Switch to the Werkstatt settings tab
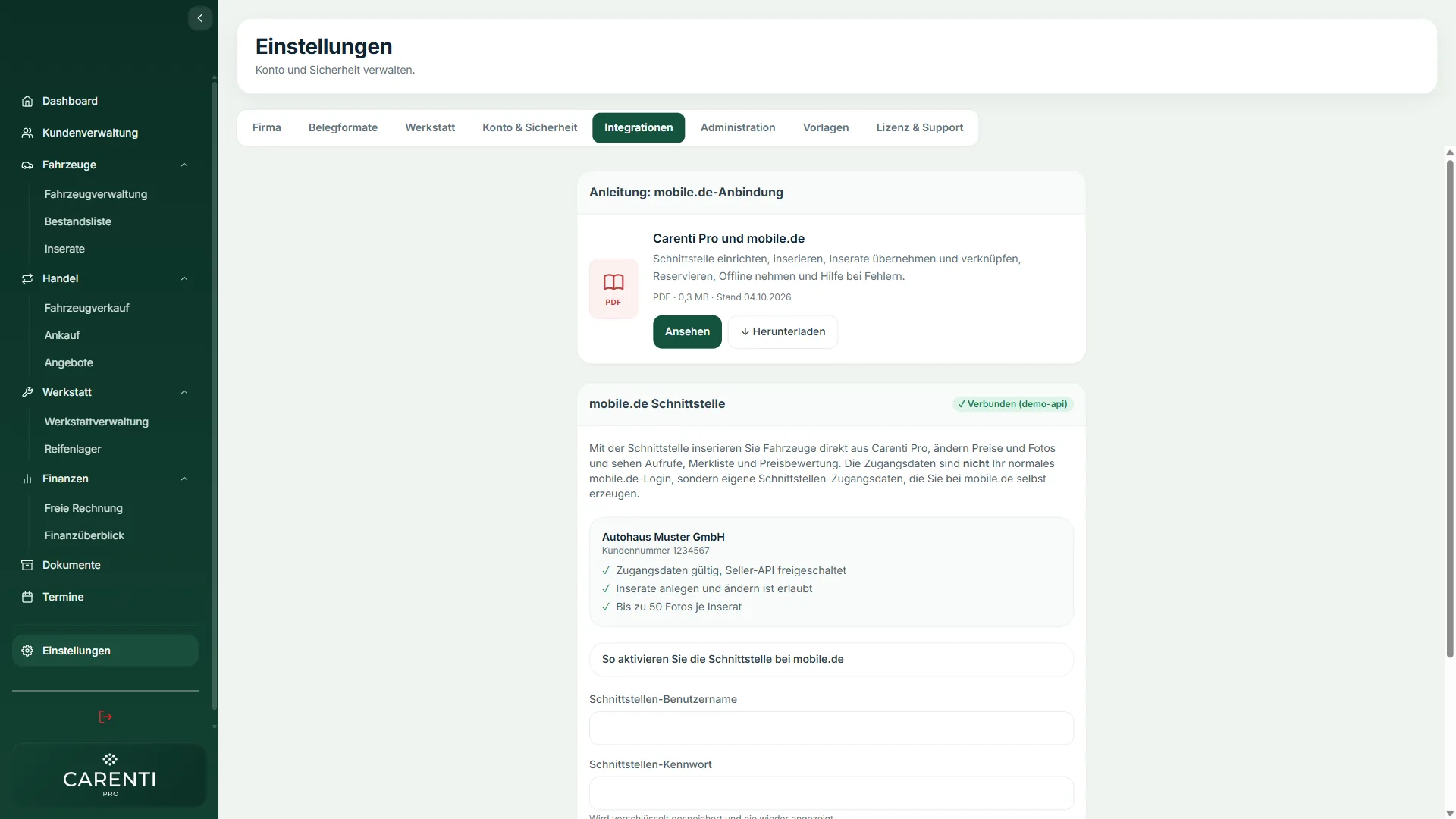 (x=430, y=127)
